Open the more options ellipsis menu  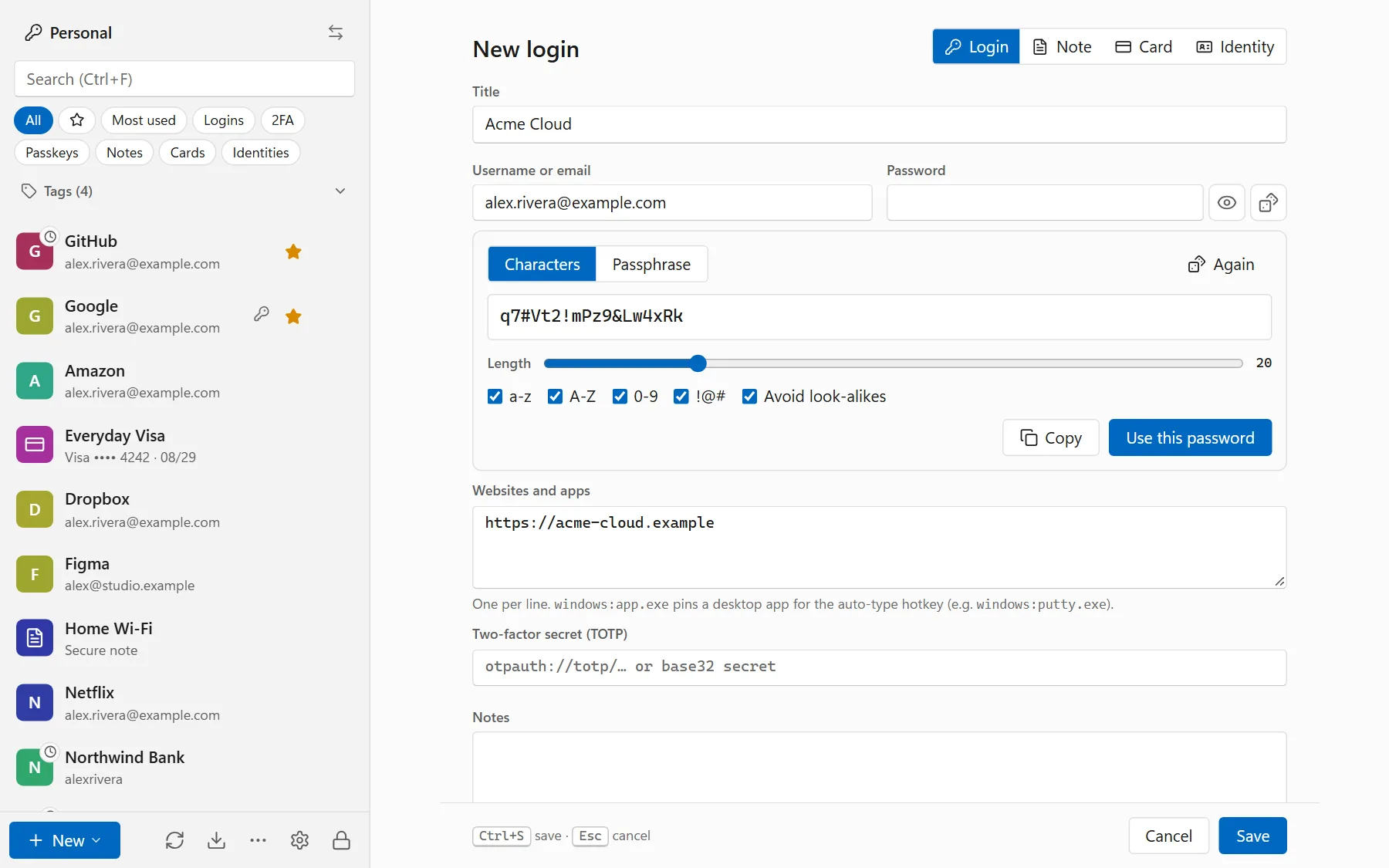(259, 840)
